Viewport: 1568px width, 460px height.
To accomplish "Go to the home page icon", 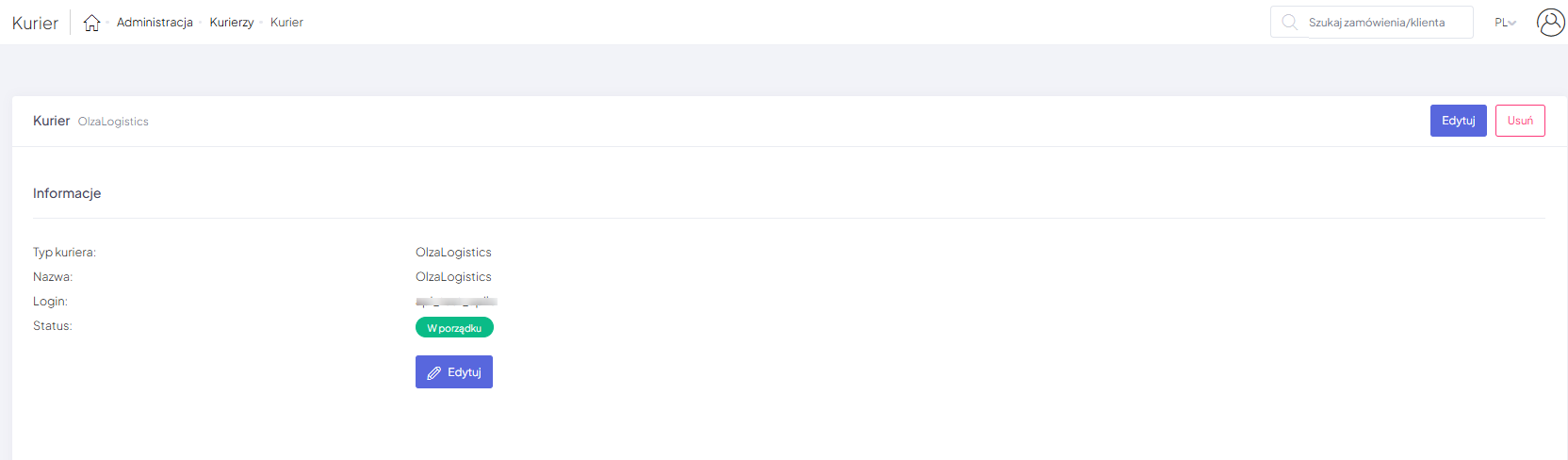I will [91, 23].
